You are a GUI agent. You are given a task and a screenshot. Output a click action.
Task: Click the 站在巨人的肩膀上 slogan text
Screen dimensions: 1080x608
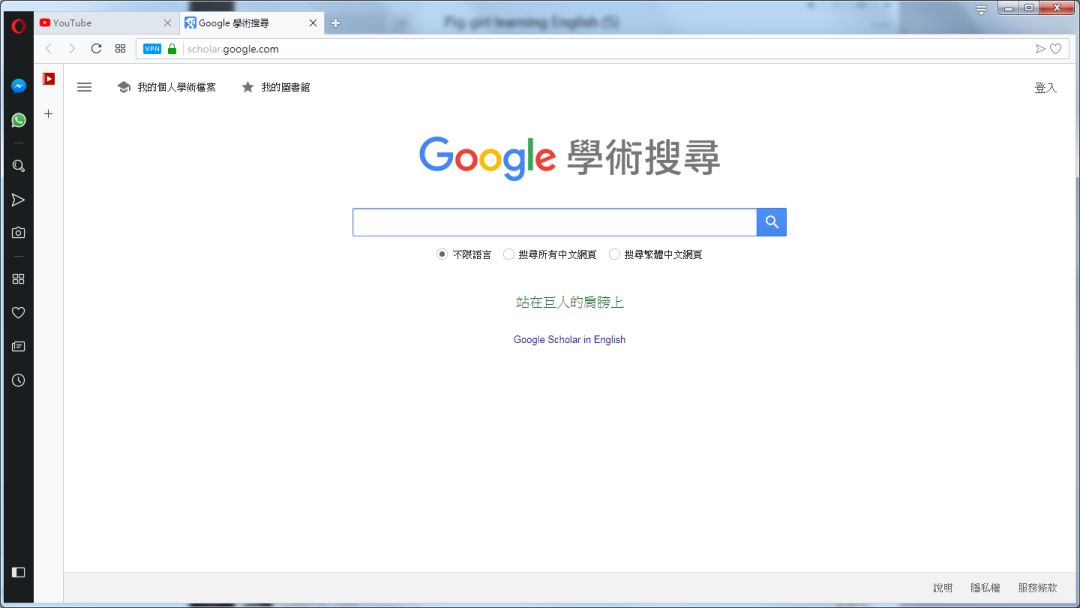click(x=570, y=302)
